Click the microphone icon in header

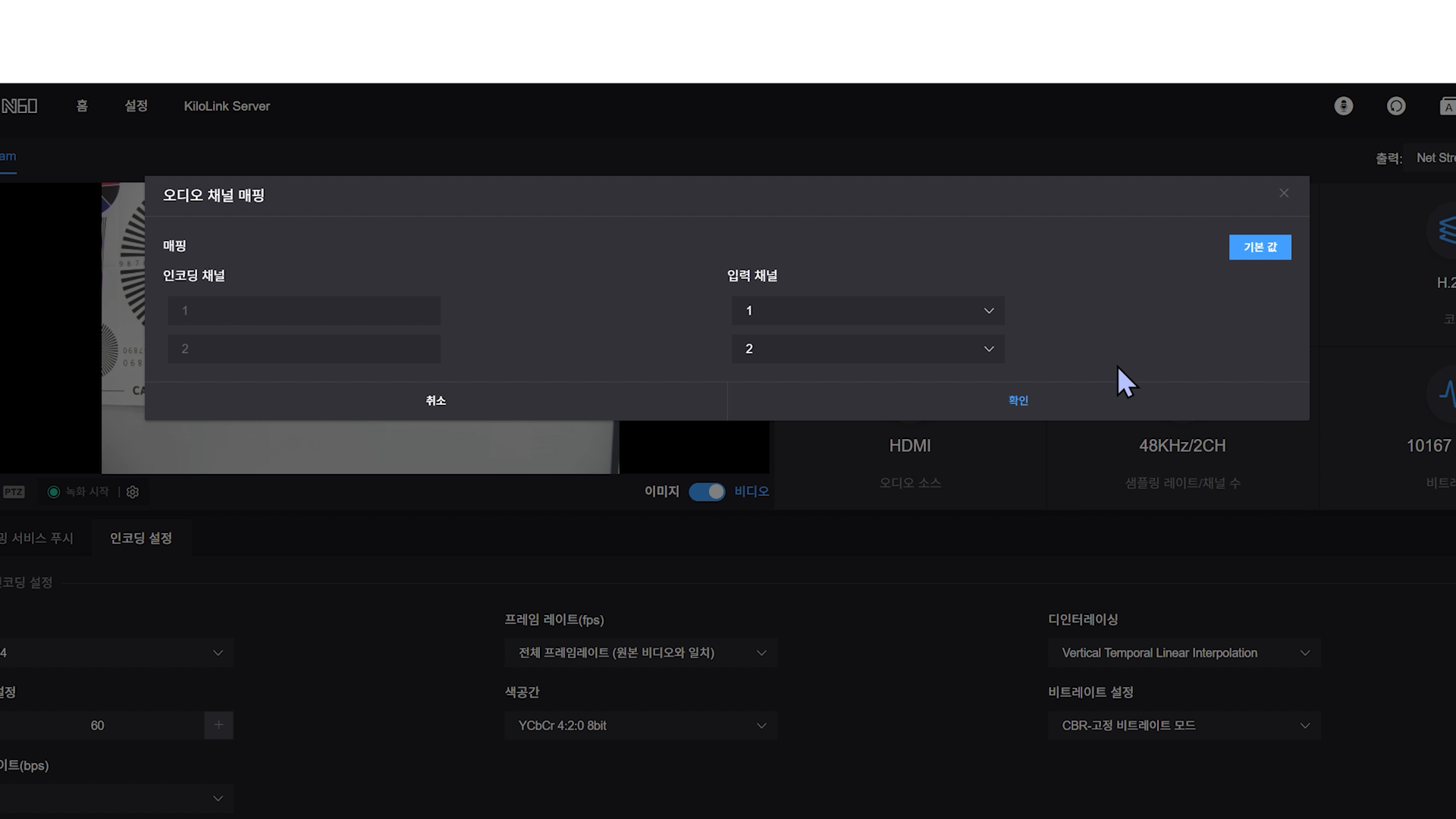tap(1343, 106)
